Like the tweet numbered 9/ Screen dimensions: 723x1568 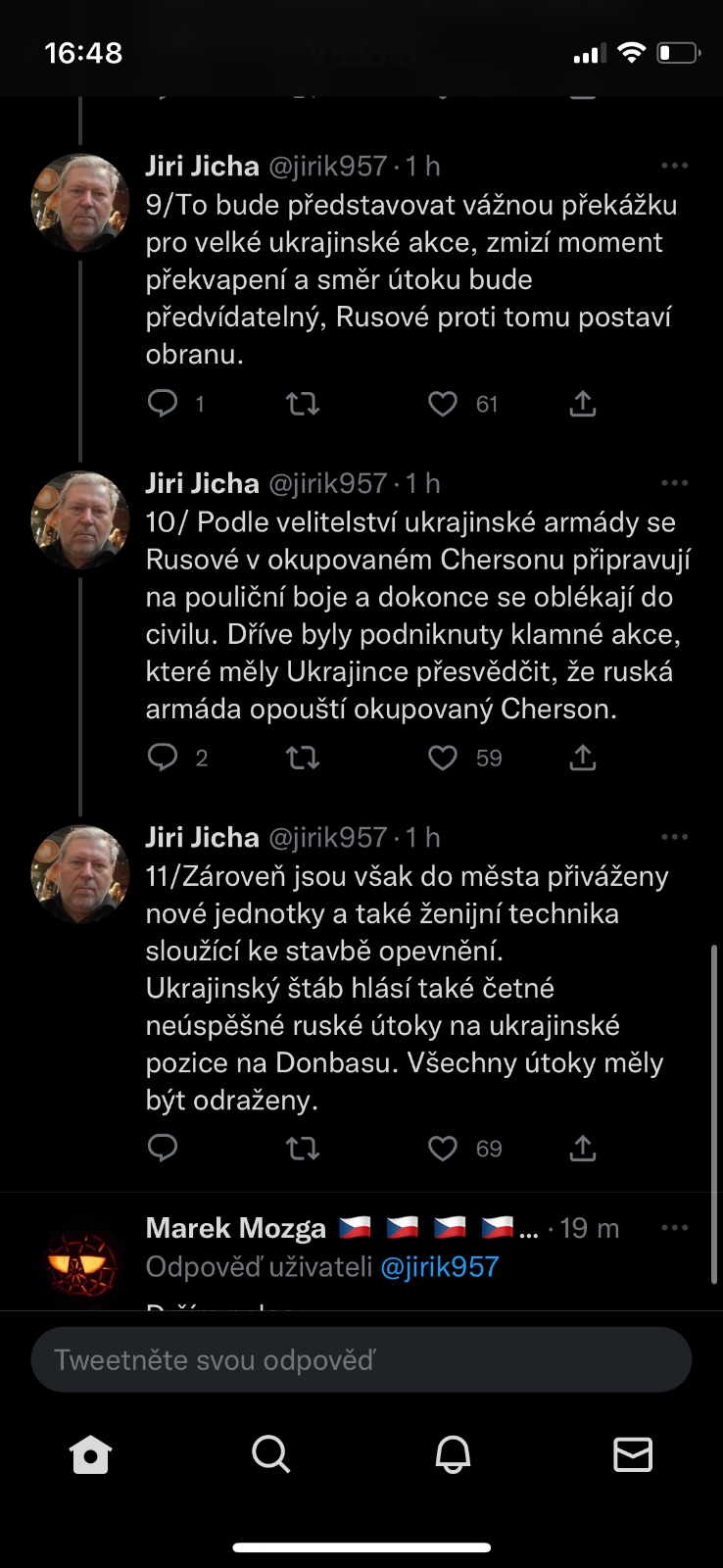click(x=443, y=404)
